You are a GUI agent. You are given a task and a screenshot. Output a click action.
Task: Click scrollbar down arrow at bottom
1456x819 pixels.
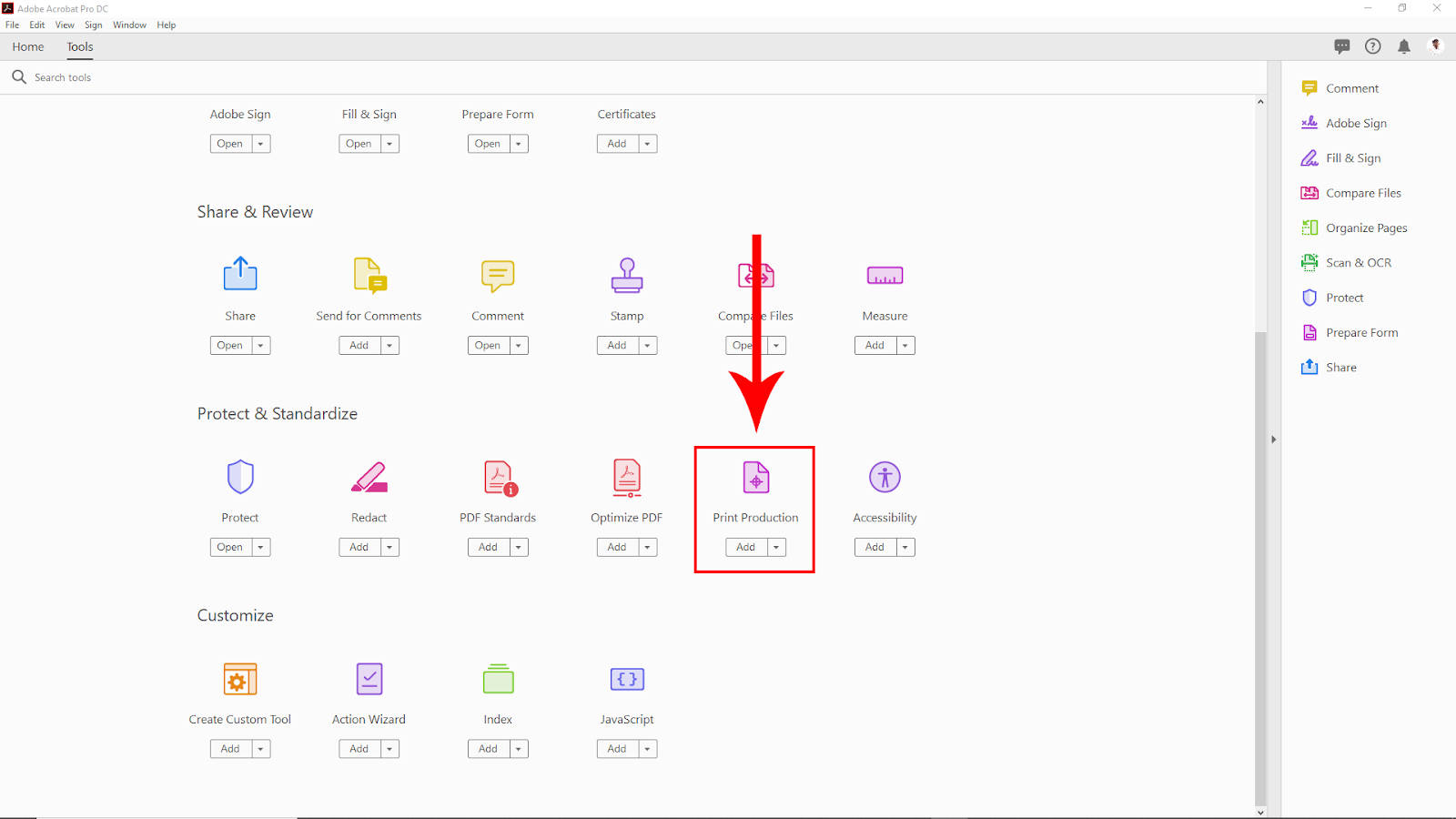tap(1260, 813)
